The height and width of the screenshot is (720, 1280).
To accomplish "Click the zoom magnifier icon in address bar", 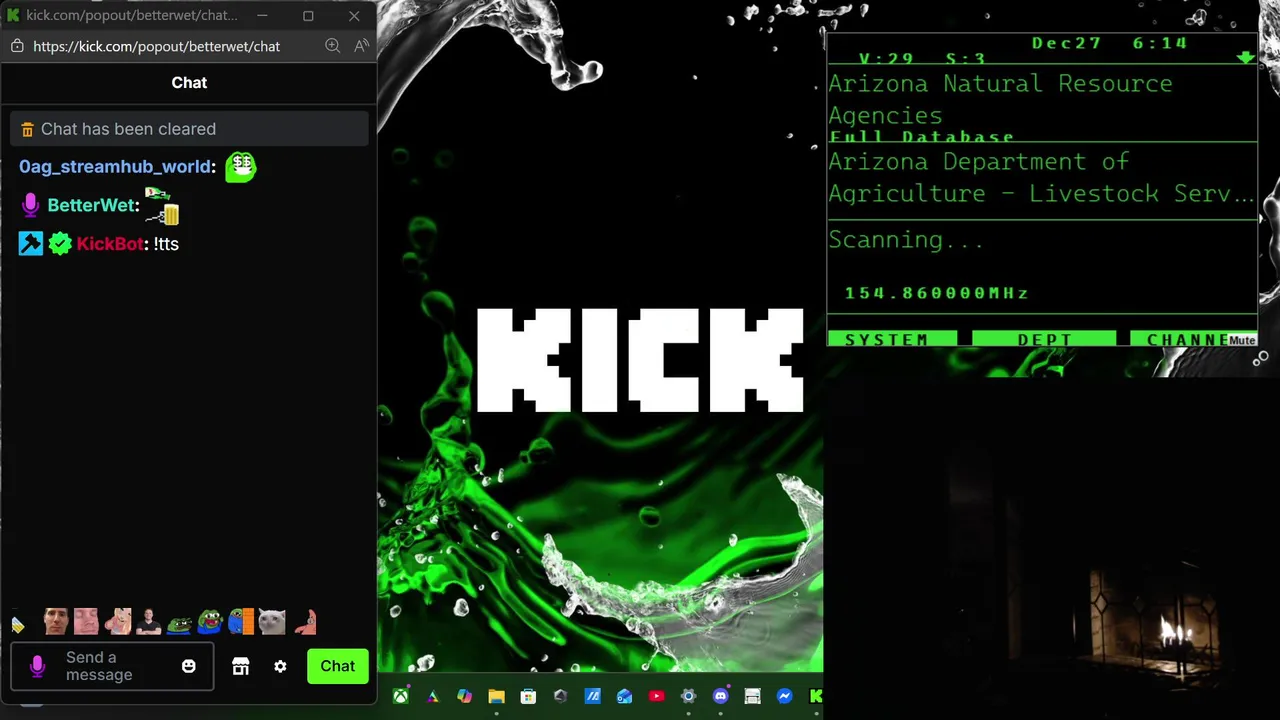I will (x=333, y=46).
